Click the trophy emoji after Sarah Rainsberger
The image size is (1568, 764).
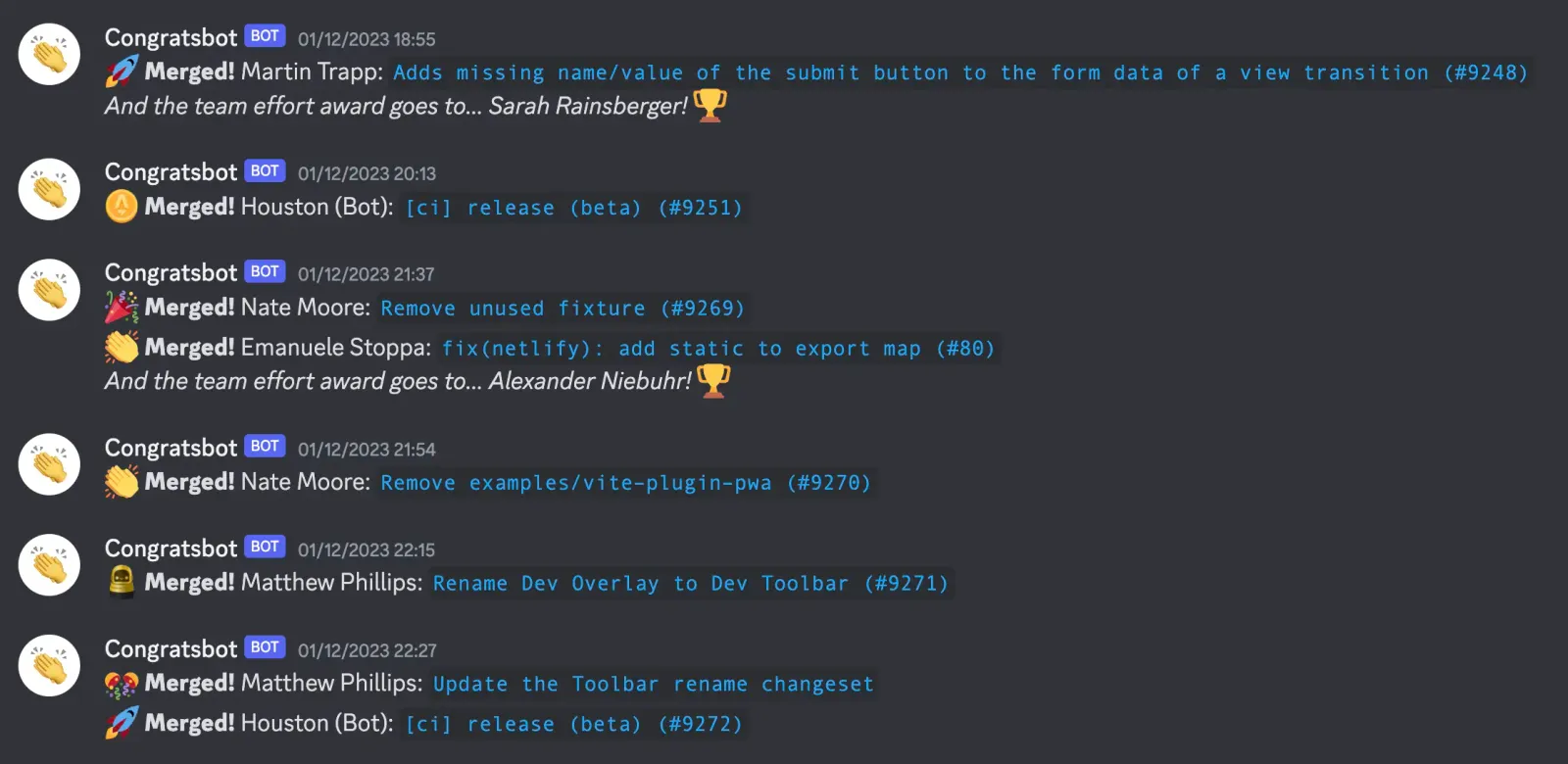(x=710, y=105)
